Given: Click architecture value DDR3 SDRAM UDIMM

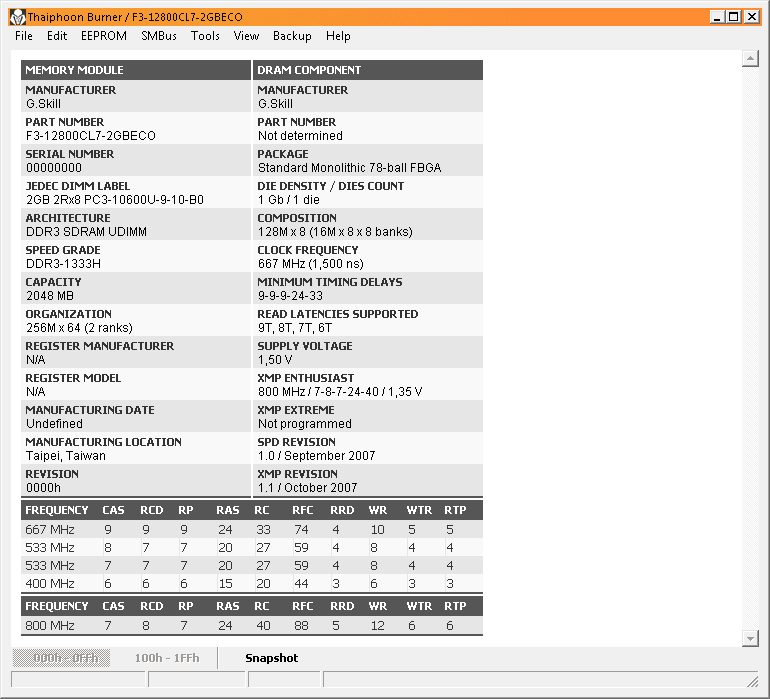Looking at the screenshot, I should [x=86, y=232].
